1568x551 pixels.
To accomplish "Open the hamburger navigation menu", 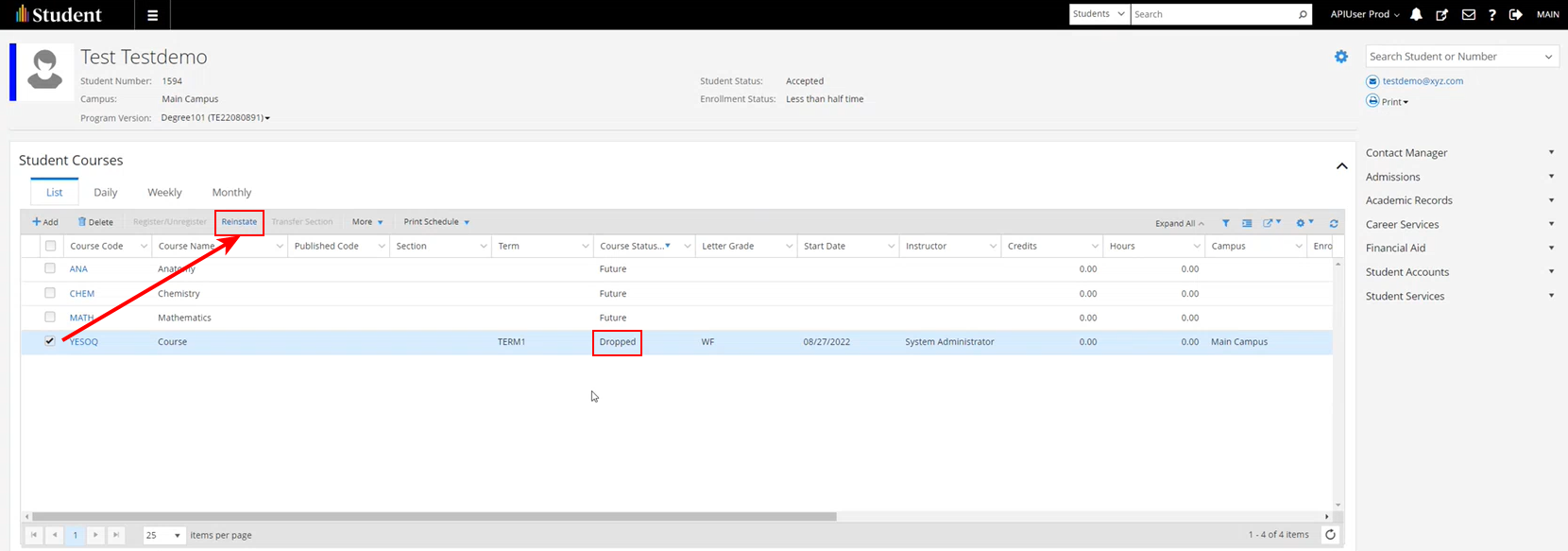I will (x=152, y=15).
